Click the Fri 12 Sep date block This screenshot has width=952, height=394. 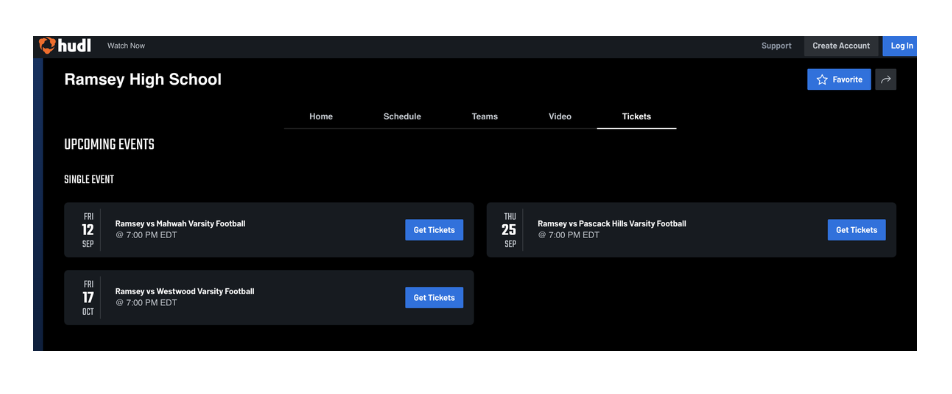(88, 230)
